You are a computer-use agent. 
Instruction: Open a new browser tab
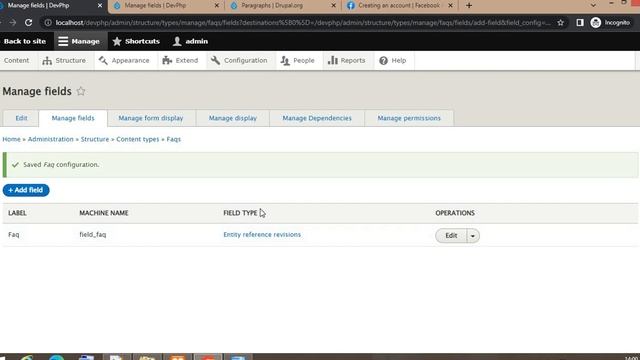pos(469,6)
